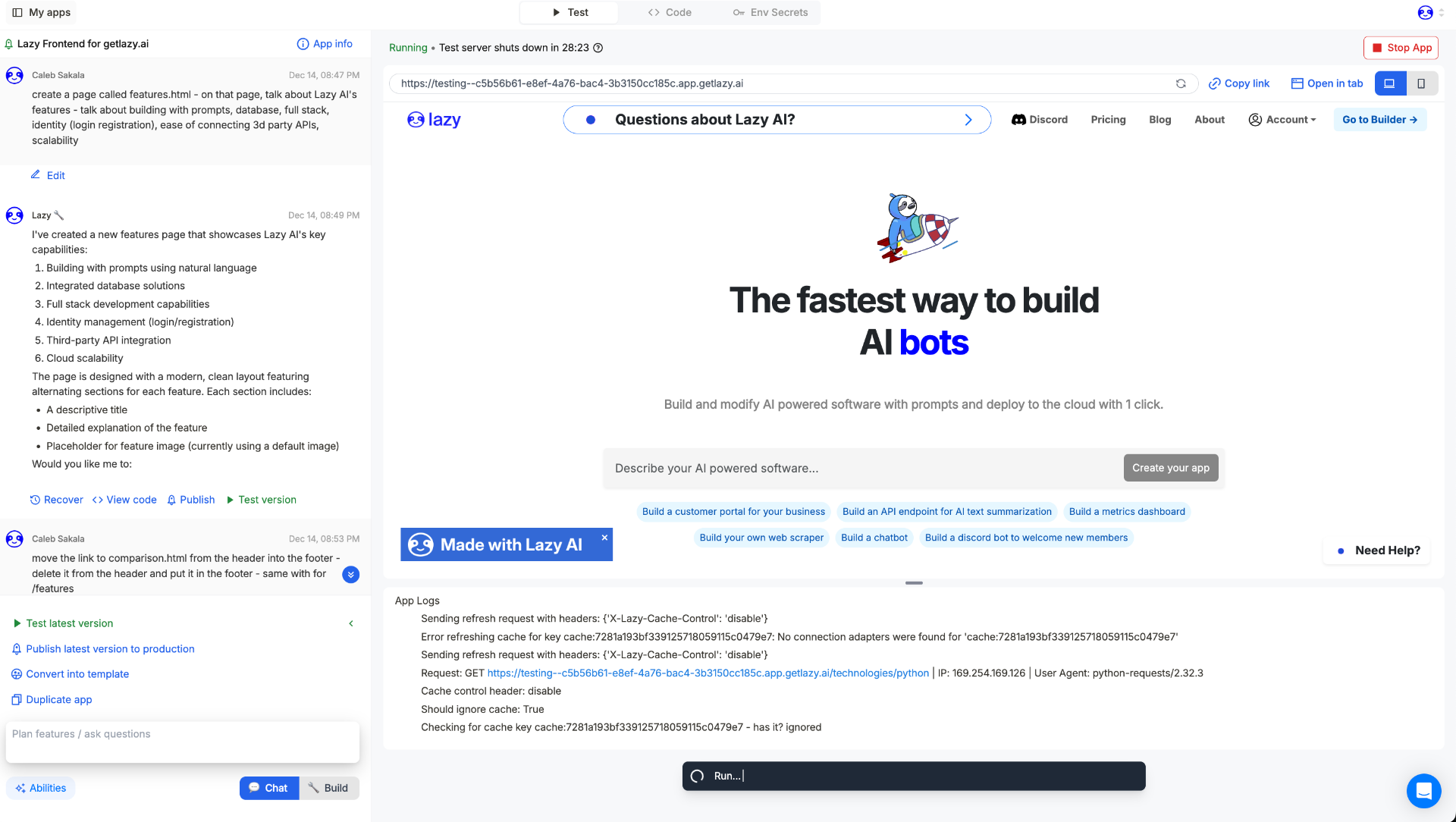The height and width of the screenshot is (822, 1456).
Task: Expand the Questions about Lazy AI dropdown
Action: click(x=968, y=119)
